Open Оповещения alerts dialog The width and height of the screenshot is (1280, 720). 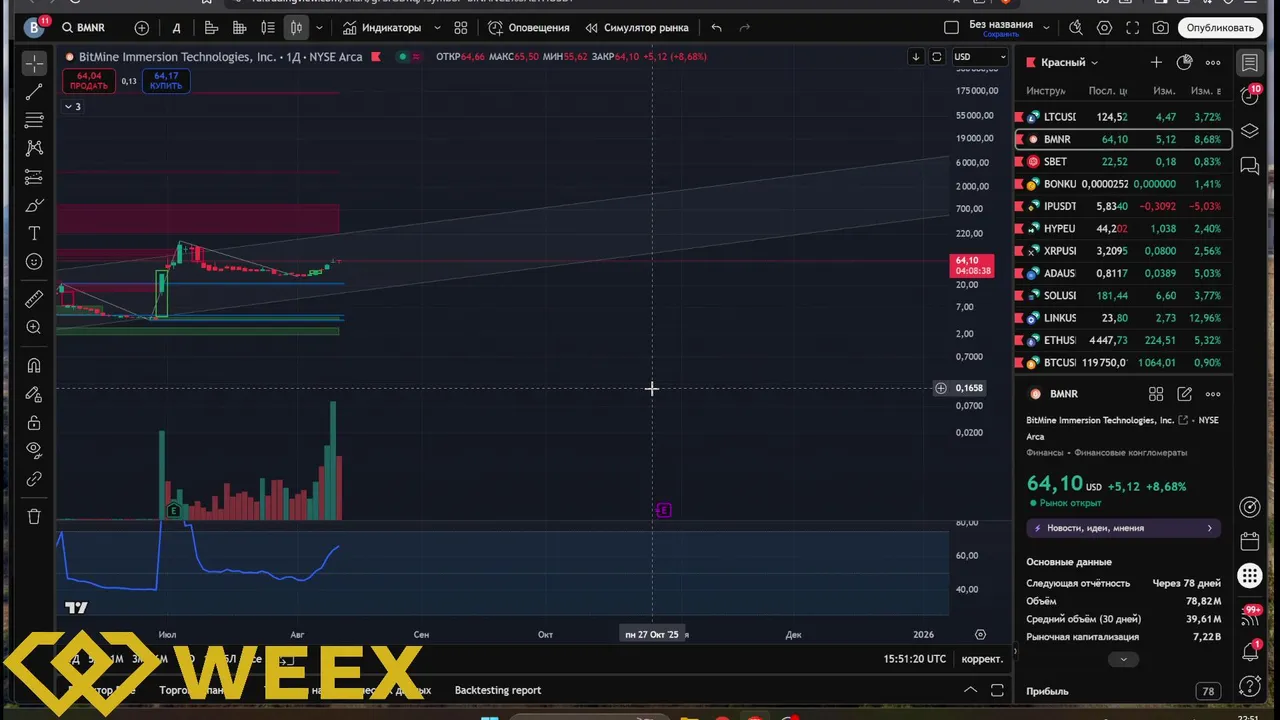[x=529, y=28]
